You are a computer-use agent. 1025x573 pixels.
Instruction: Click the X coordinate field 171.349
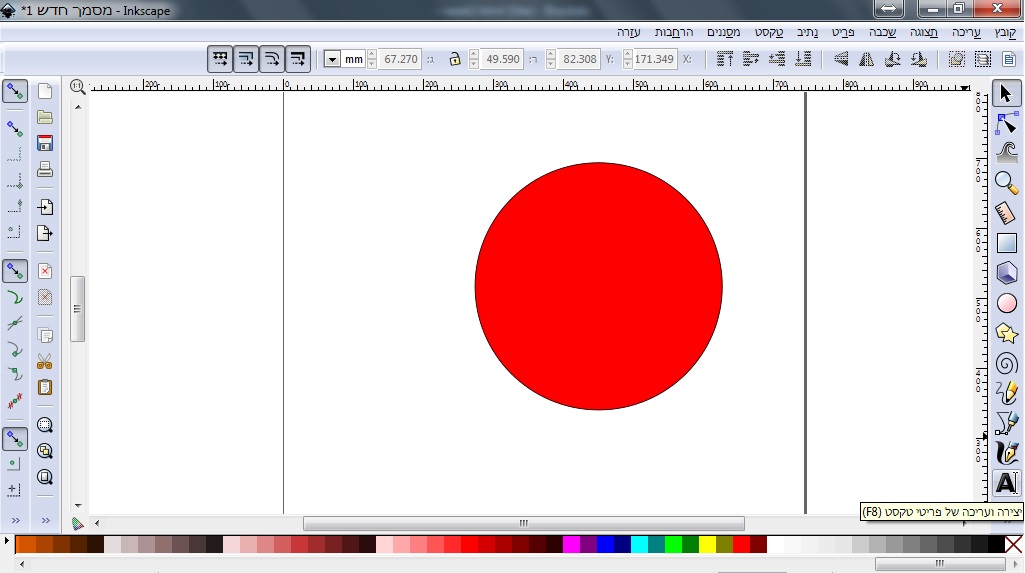tap(654, 59)
